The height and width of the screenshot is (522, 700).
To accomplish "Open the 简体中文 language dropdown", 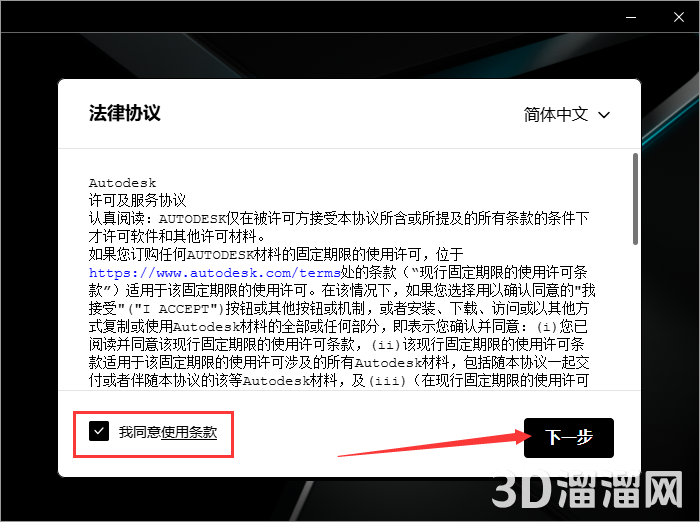I will pos(567,115).
